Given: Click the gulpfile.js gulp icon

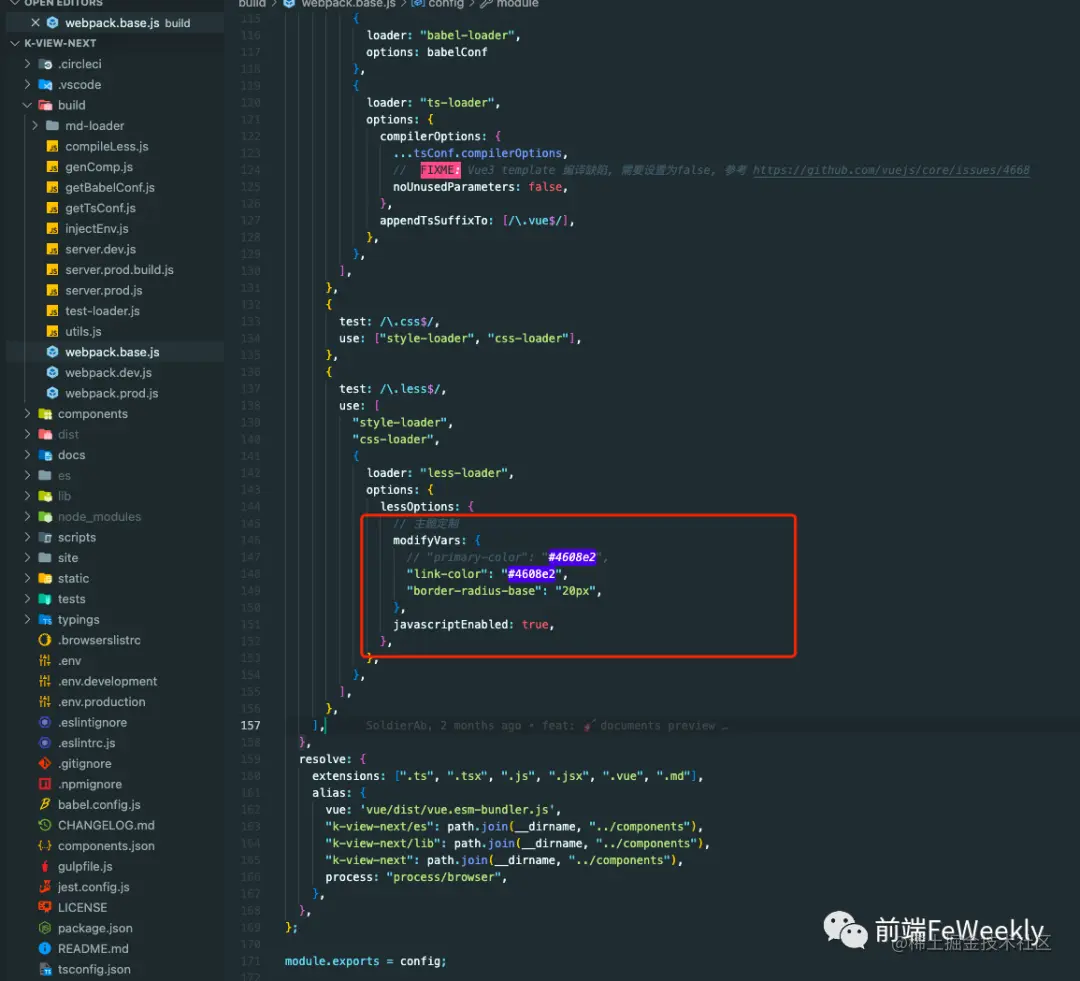Looking at the screenshot, I should click(45, 867).
